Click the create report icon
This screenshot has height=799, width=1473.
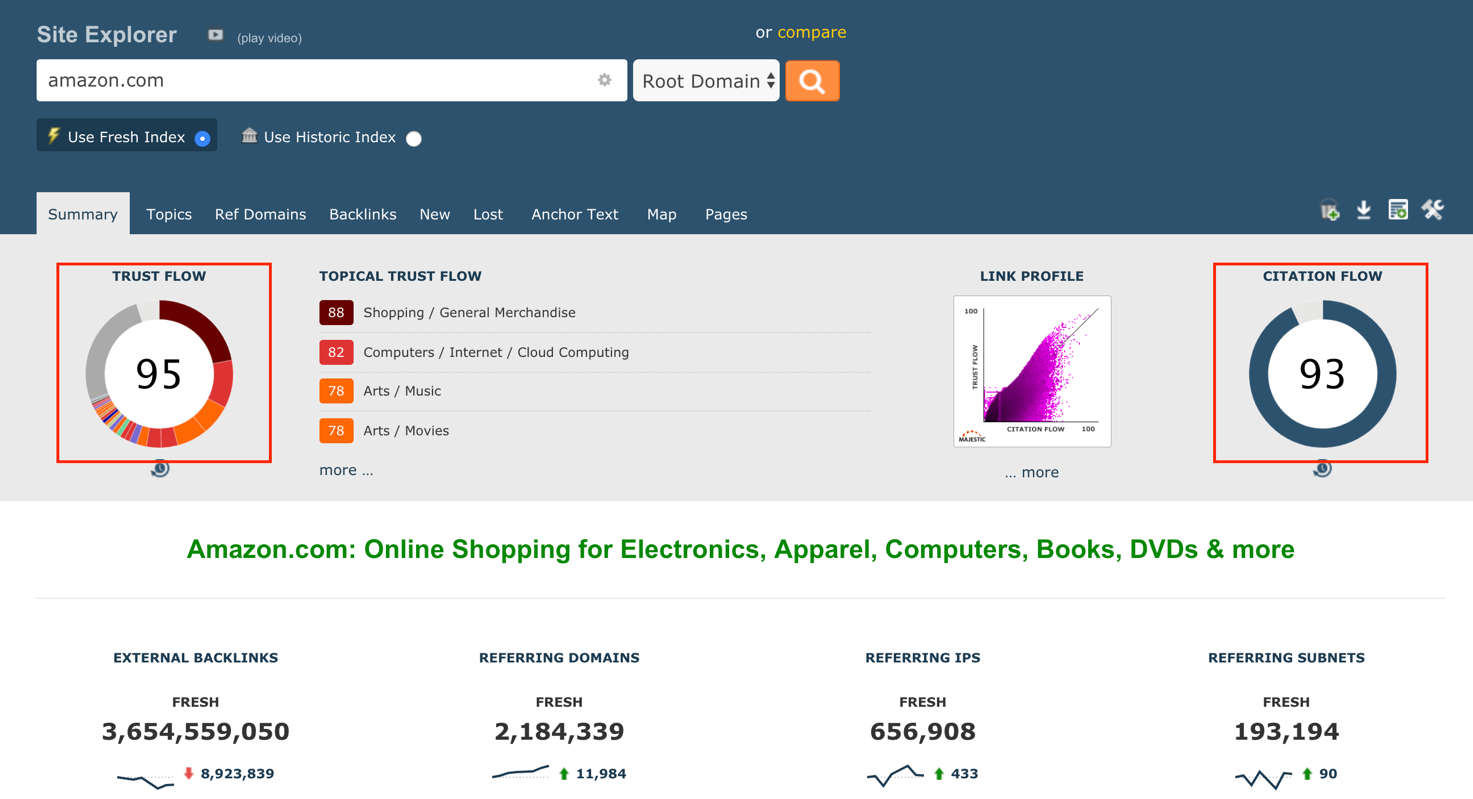(1398, 210)
